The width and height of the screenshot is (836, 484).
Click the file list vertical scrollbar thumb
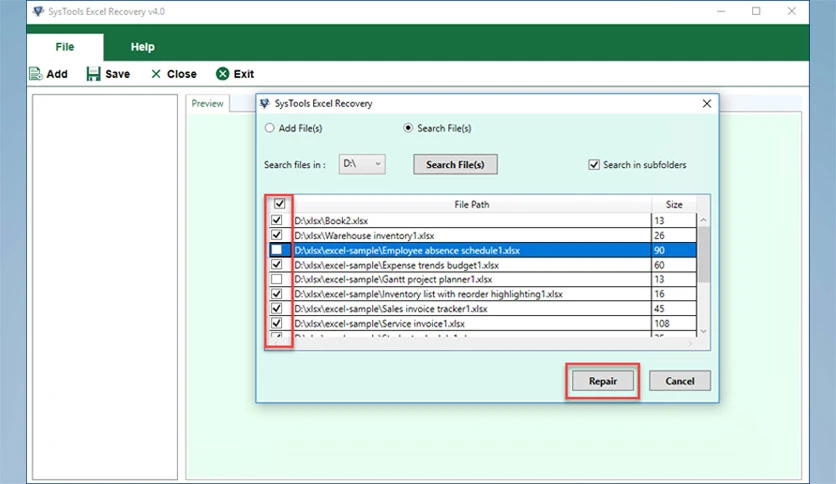[703, 254]
